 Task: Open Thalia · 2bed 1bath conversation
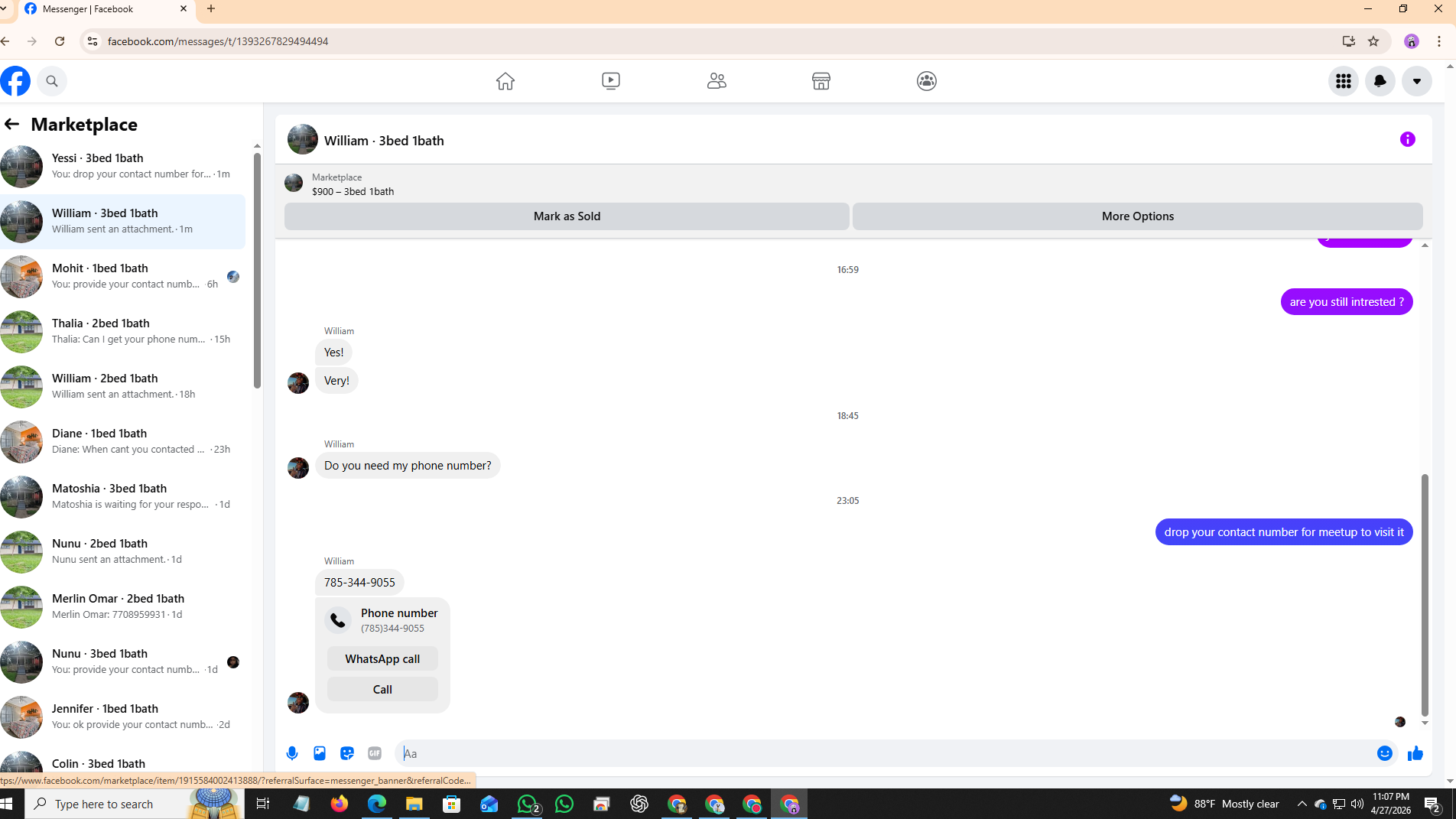pos(122,331)
